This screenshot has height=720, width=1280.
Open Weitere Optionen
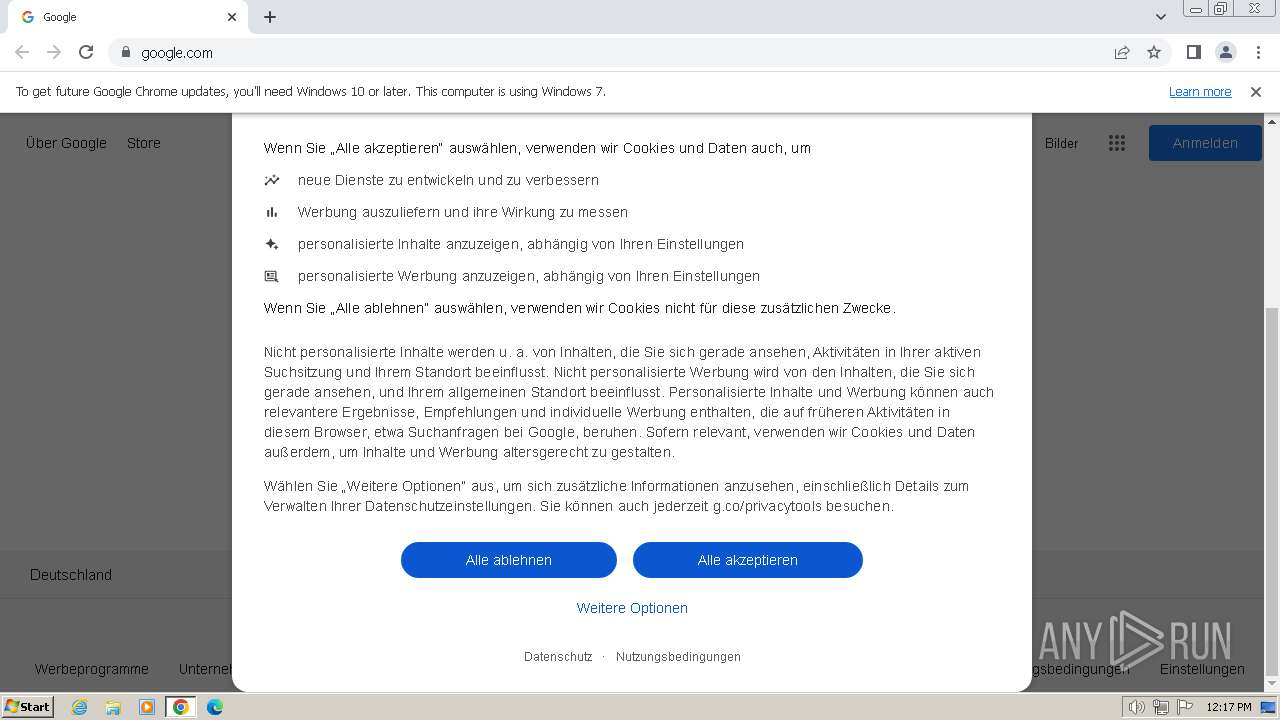pyautogui.click(x=632, y=608)
